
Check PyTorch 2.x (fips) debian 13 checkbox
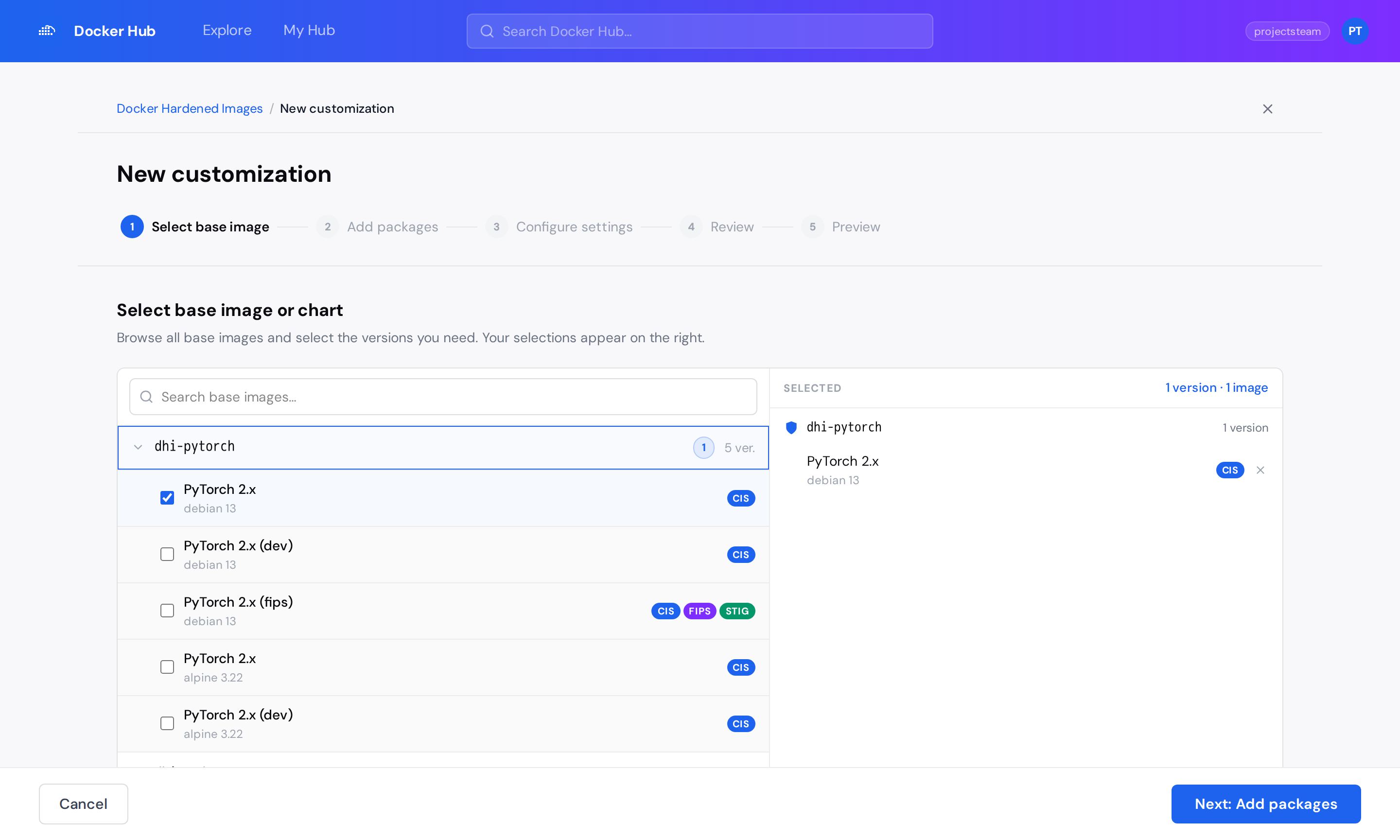167,611
